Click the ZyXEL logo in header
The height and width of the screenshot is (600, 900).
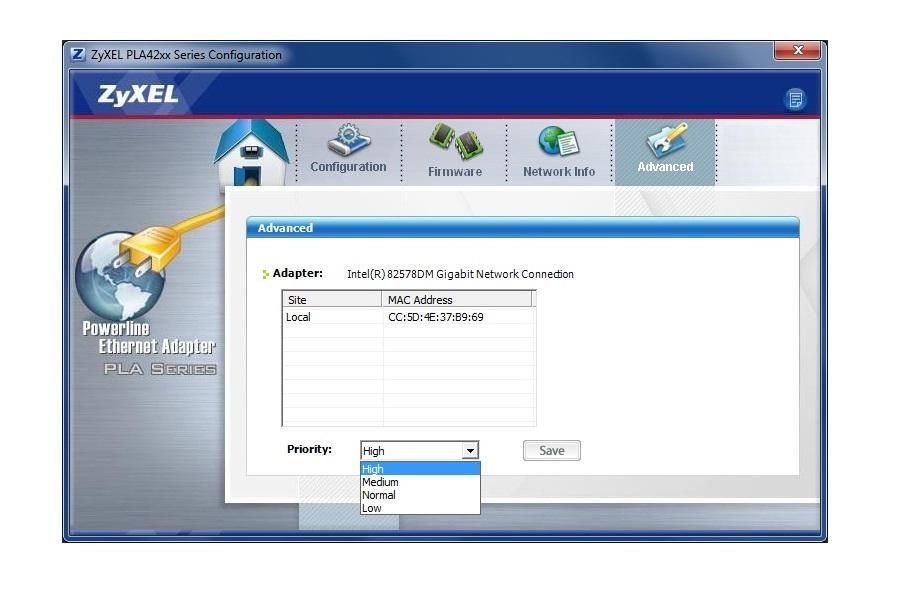(138, 95)
